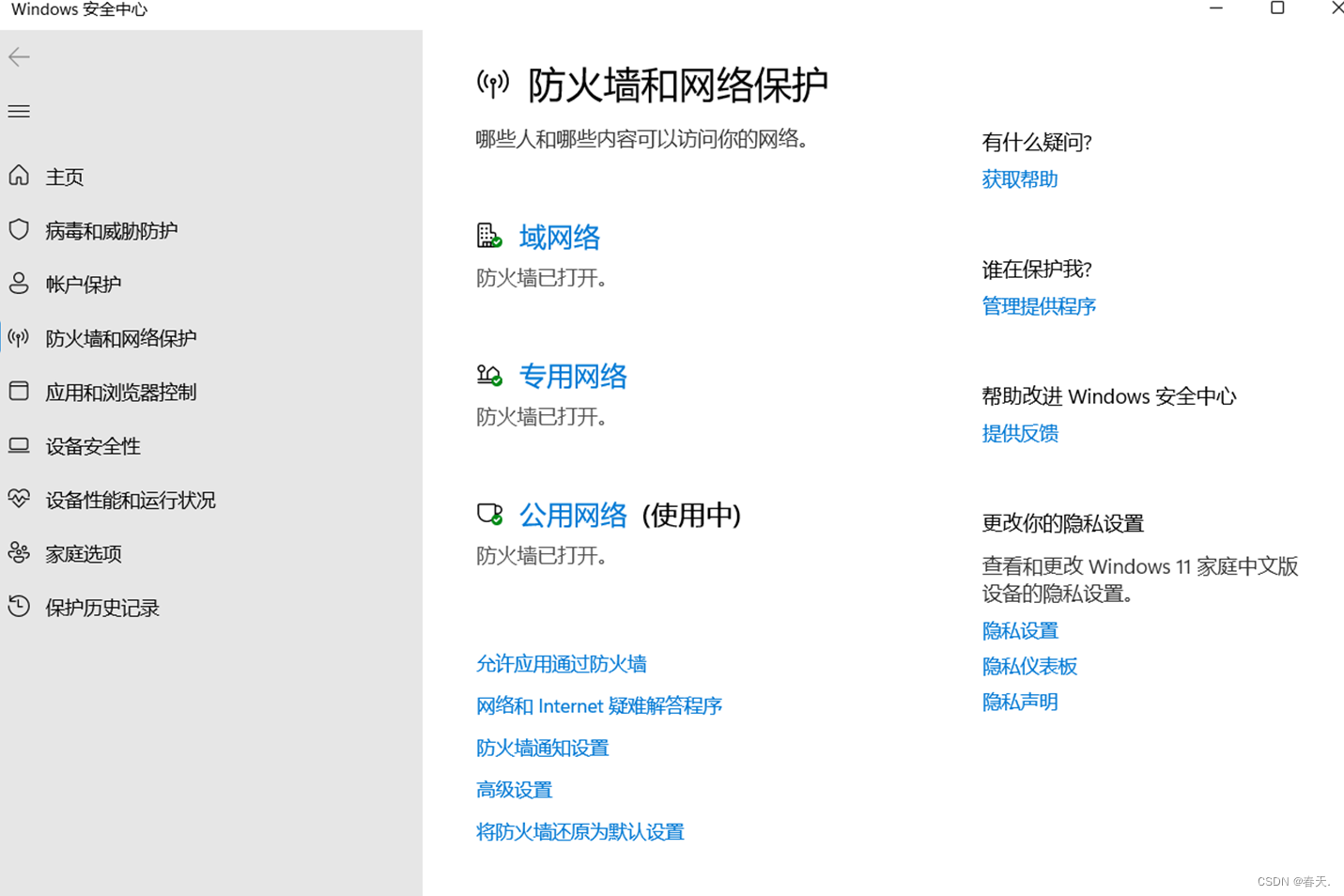
Task: Open 隐私声明 link
Action: (1020, 703)
